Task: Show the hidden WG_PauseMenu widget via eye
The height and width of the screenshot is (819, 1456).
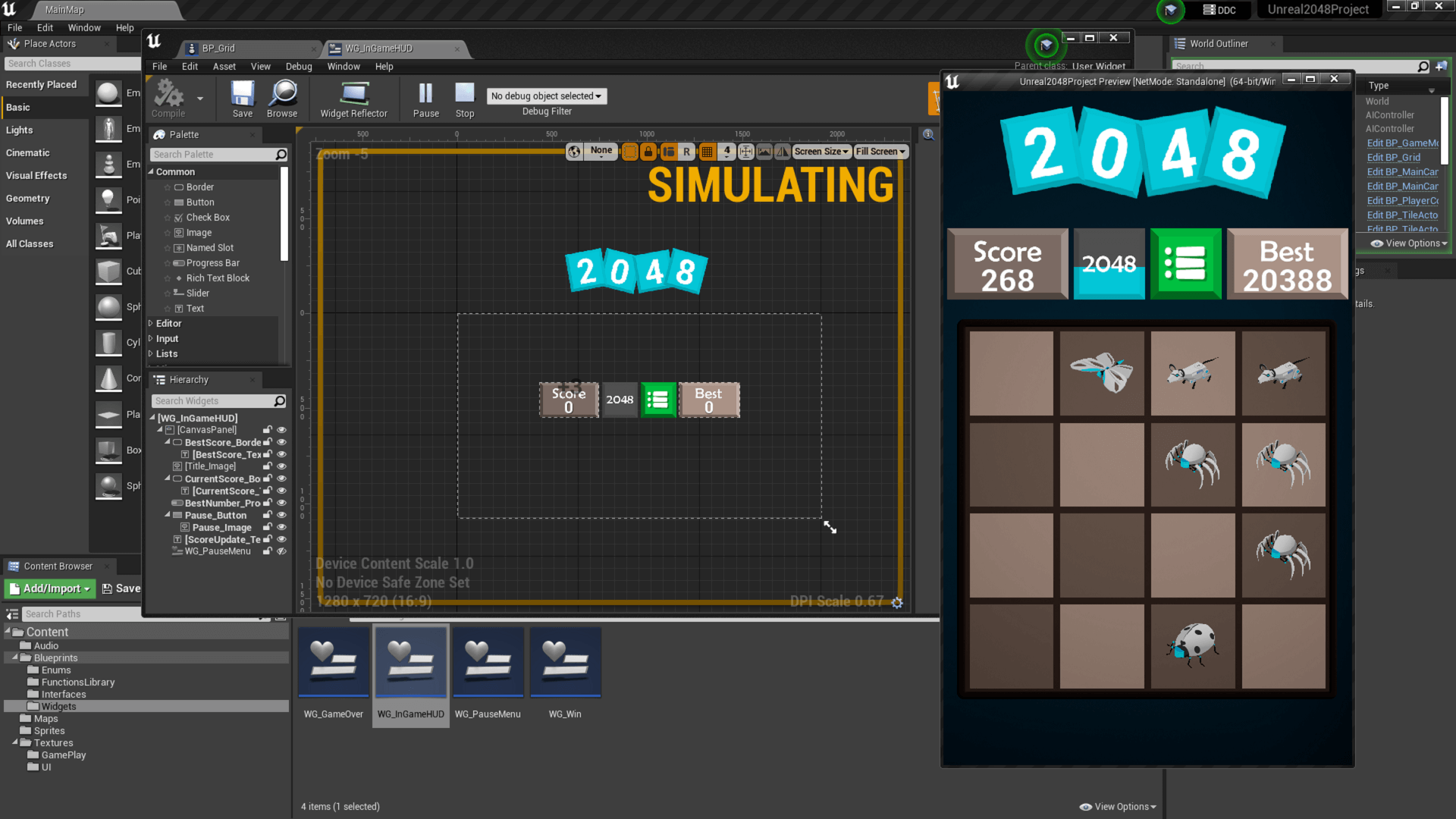Action: pyautogui.click(x=281, y=551)
